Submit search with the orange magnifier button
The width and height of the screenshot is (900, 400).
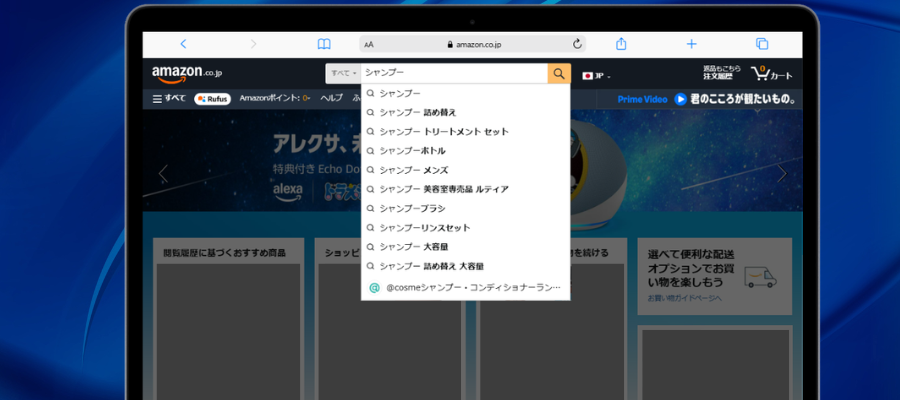559,73
